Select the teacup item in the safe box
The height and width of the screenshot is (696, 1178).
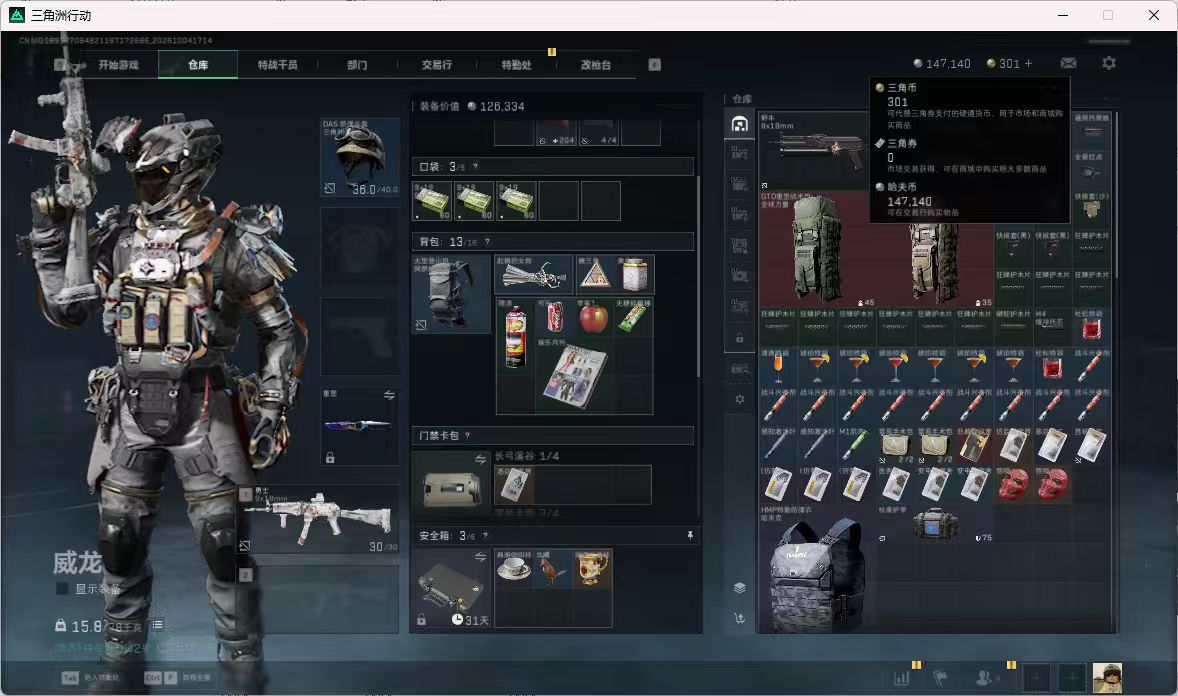(515, 569)
